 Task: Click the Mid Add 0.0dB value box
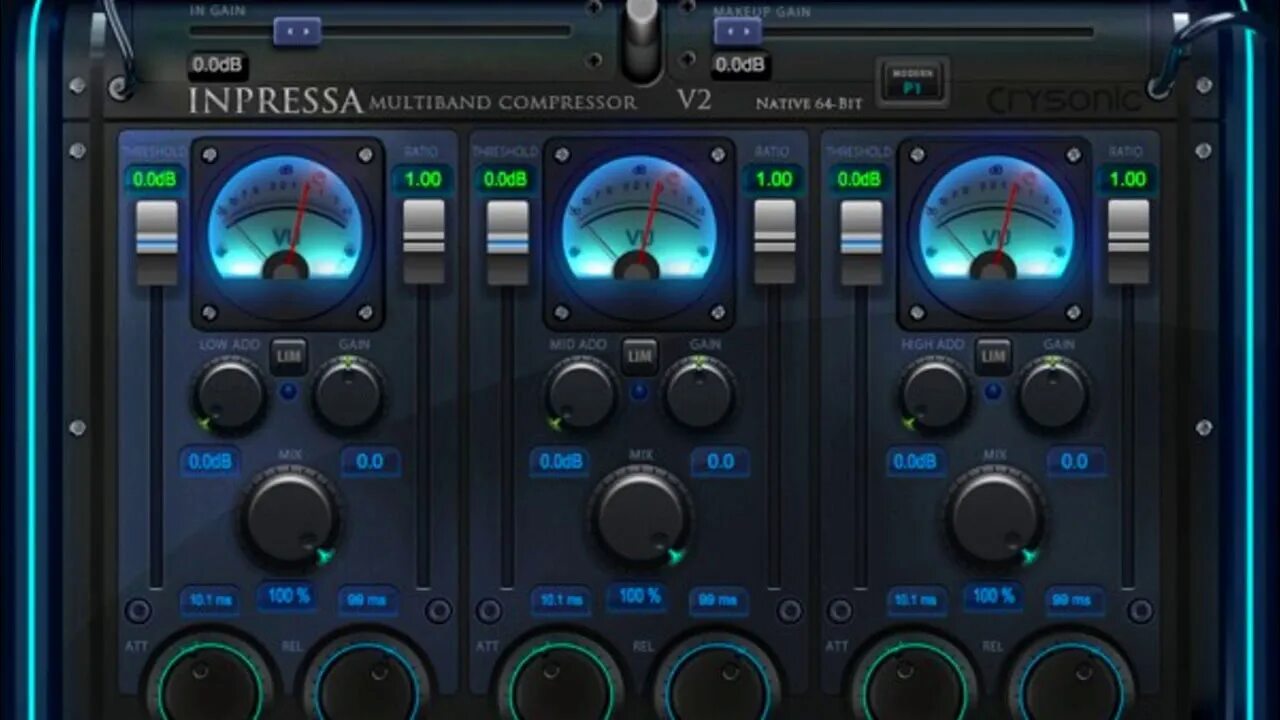click(x=560, y=462)
